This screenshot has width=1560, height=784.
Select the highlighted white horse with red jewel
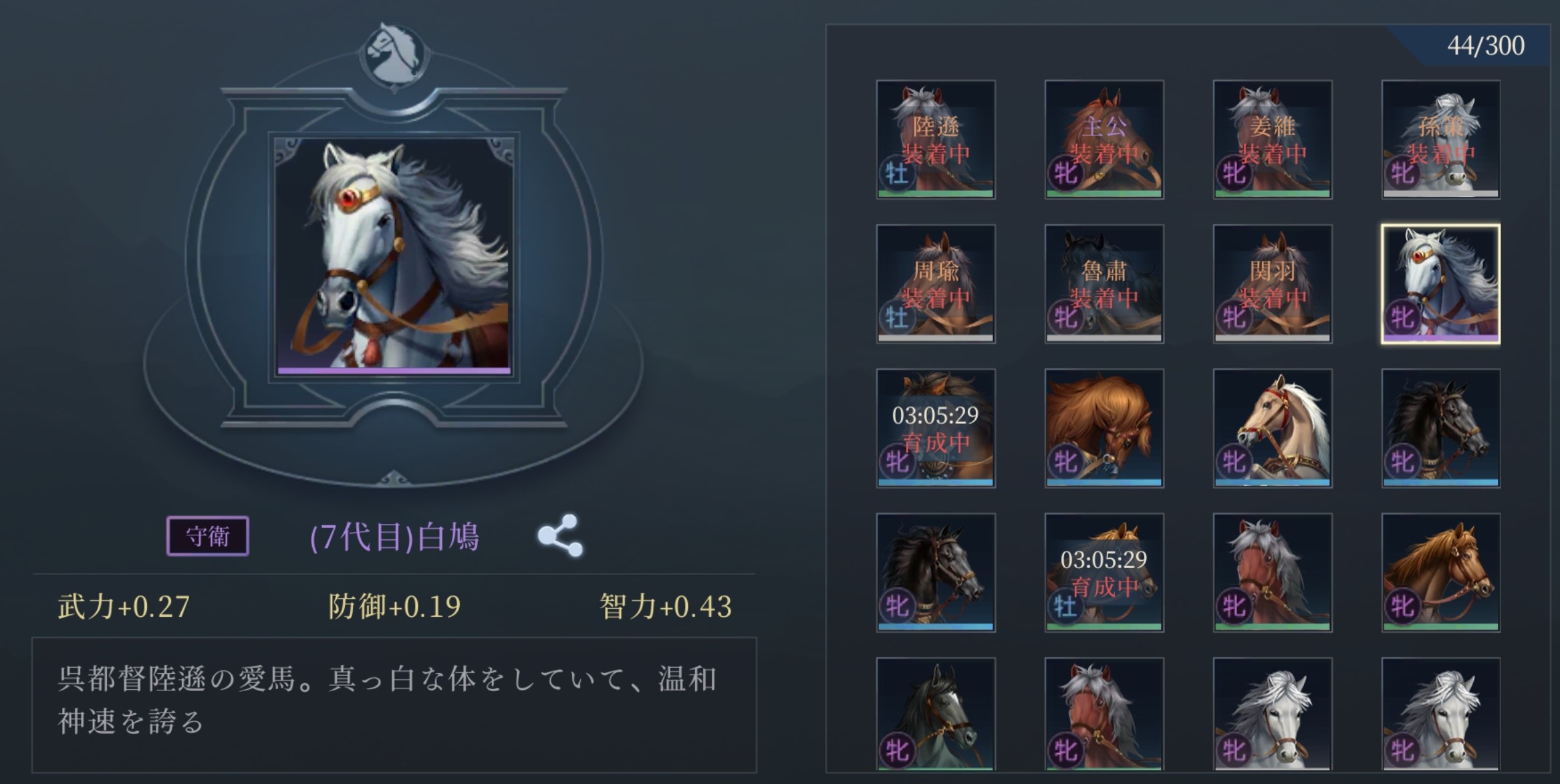click(1441, 284)
